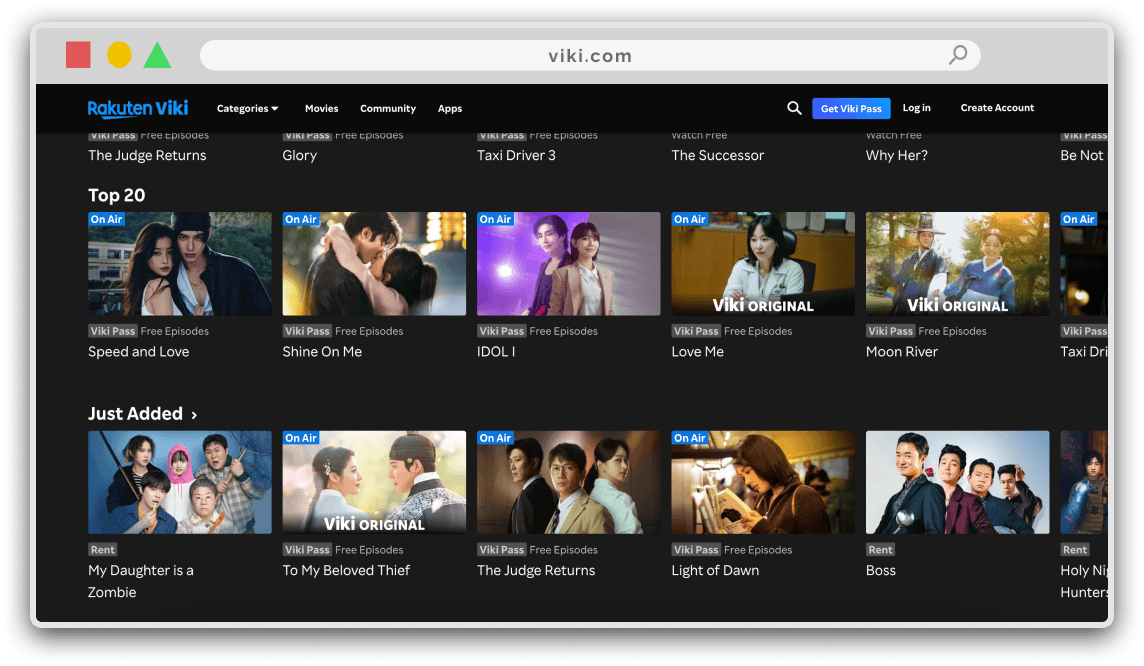Click My Daughter is a Zombie title
Viewport: 1144px width, 666px height.
coord(141,581)
